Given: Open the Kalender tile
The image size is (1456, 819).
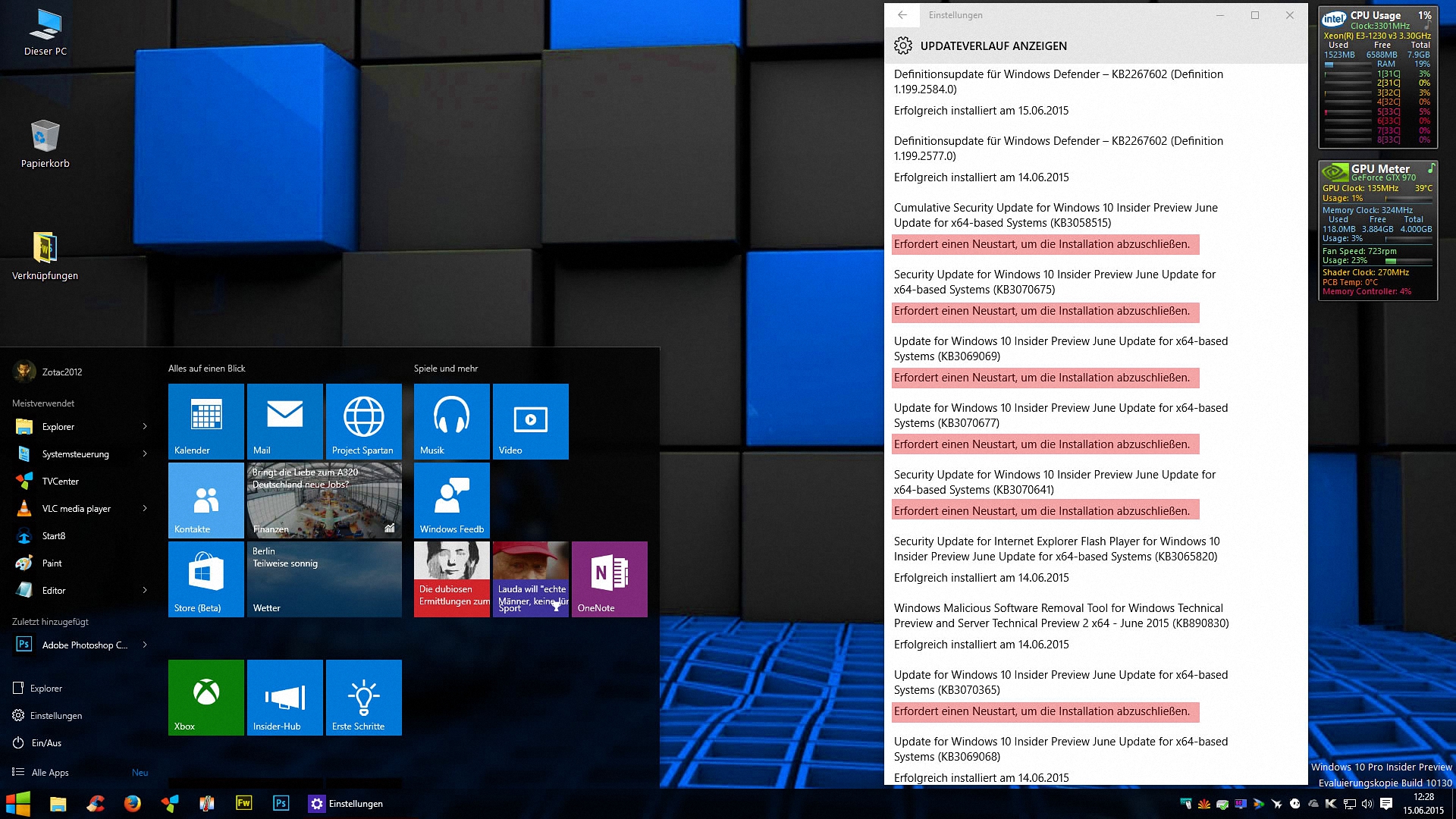Looking at the screenshot, I should 206,421.
